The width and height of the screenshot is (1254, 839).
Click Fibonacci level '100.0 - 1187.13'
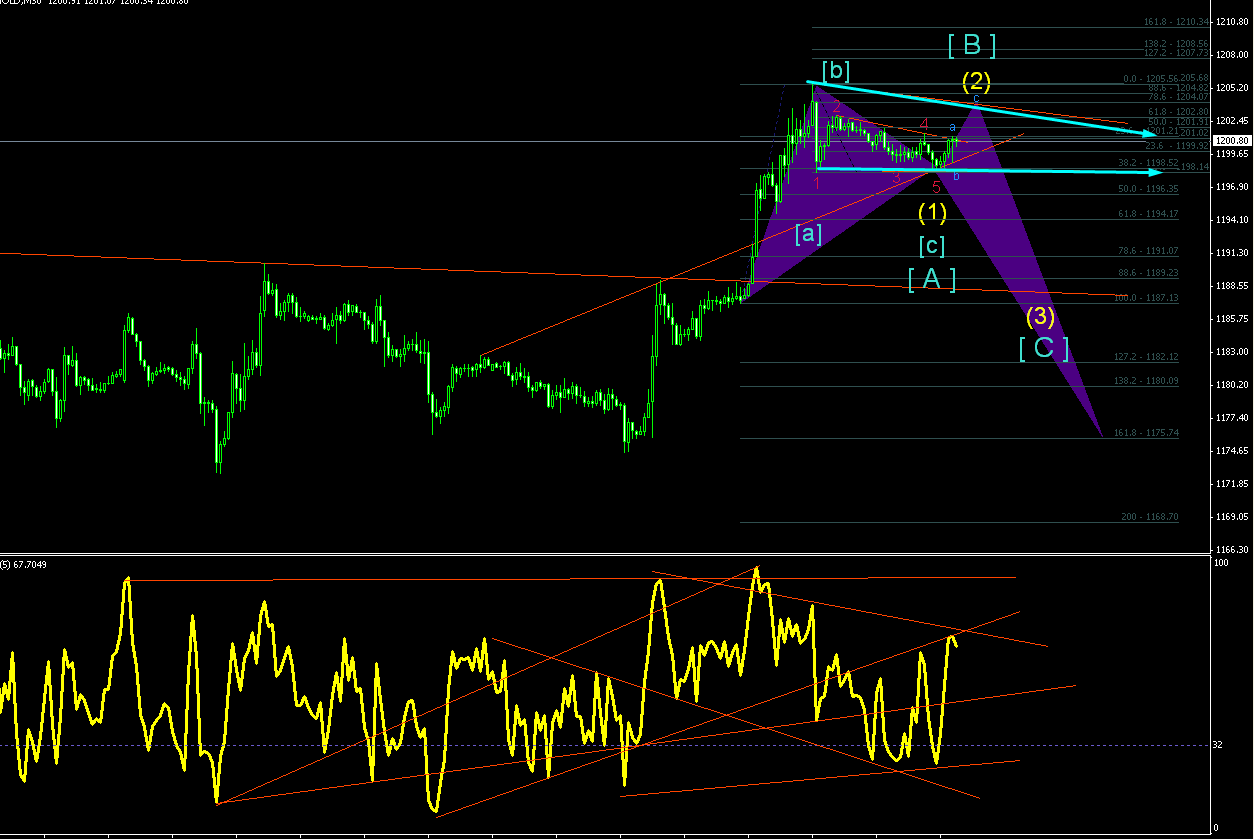click(x=1146, y=298)
